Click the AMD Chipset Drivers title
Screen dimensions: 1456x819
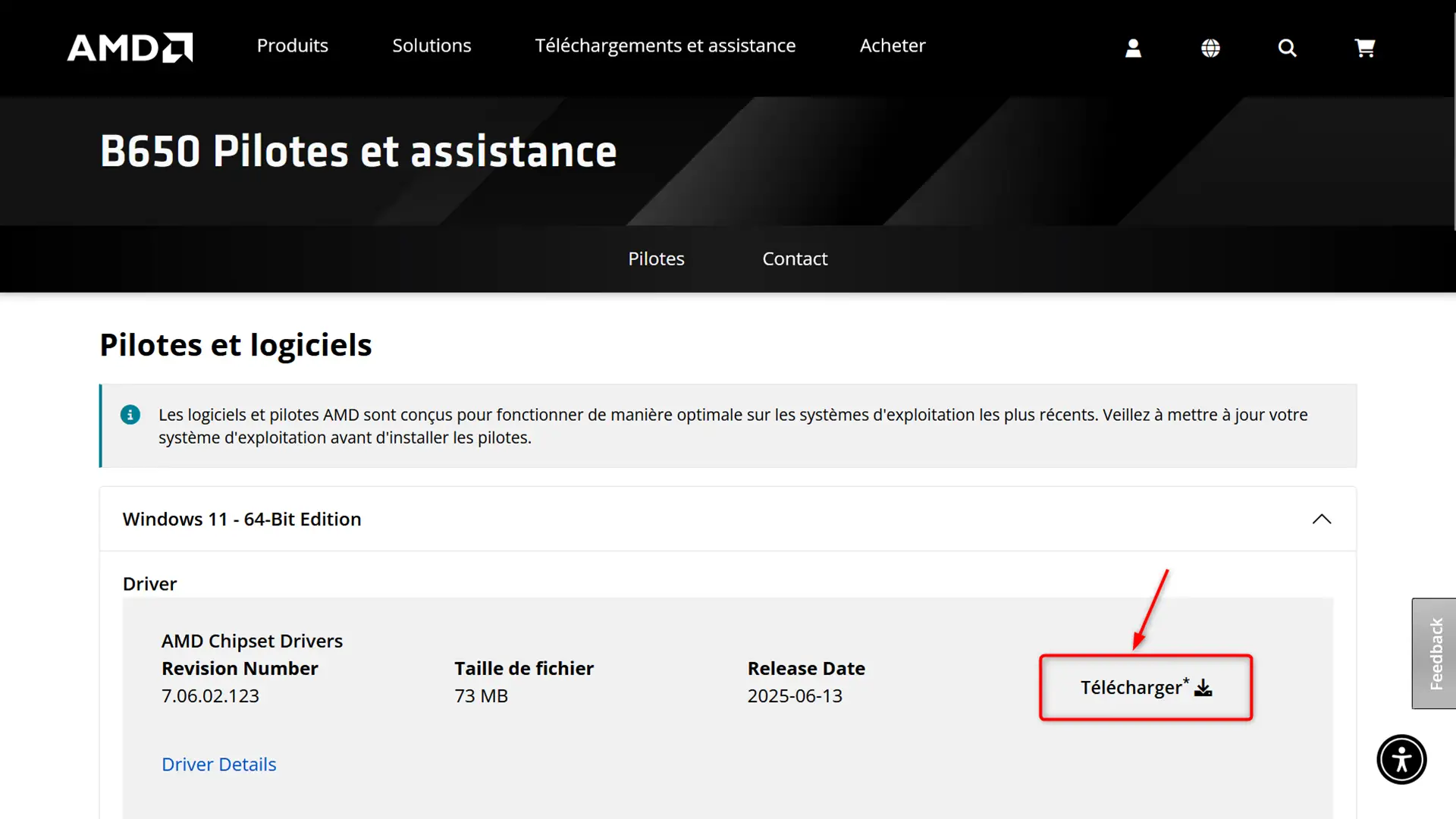click(252, 641)
